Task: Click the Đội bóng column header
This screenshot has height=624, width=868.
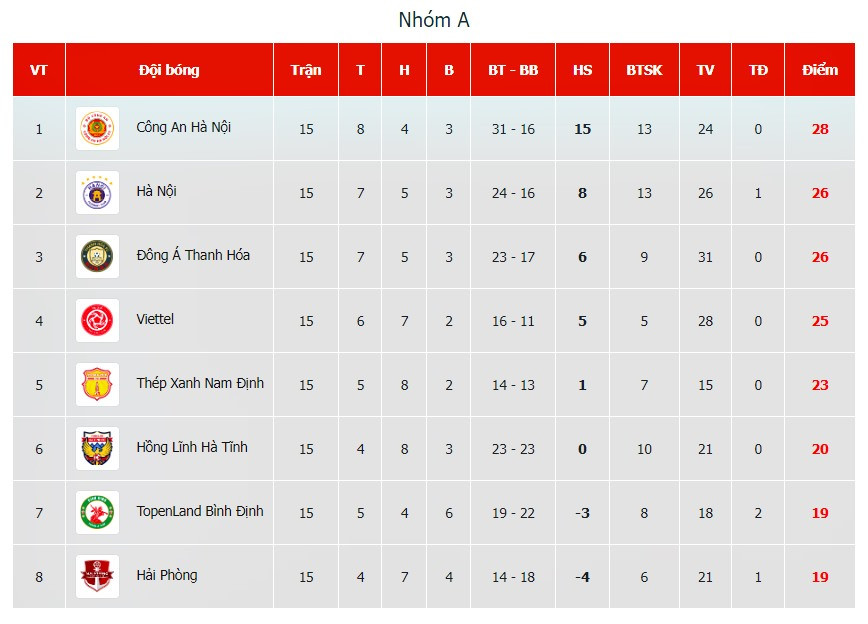Action: (x=169, y=70)
